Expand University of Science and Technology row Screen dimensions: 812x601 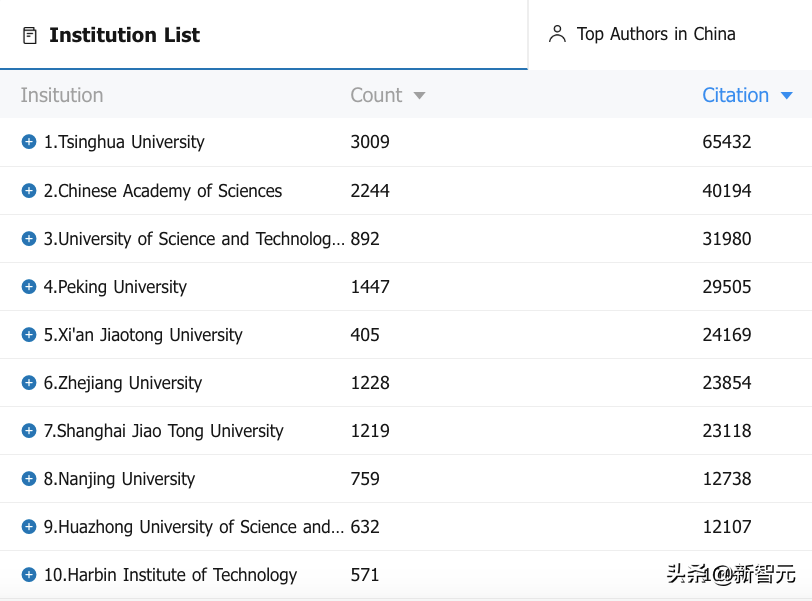tap(29, 238)
